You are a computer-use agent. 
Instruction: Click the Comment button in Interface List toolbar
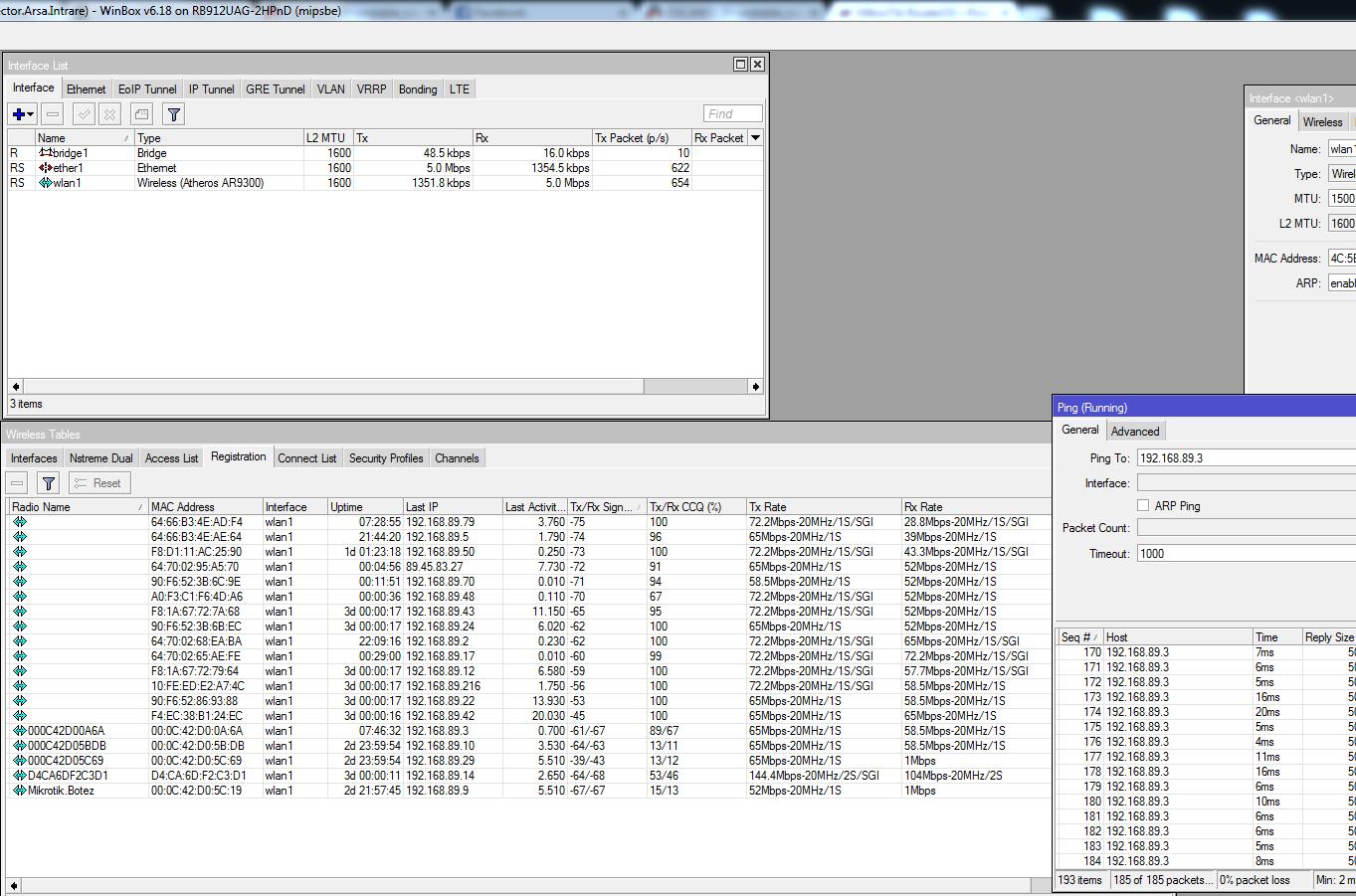pyautogui.click(x=142, y=114)
